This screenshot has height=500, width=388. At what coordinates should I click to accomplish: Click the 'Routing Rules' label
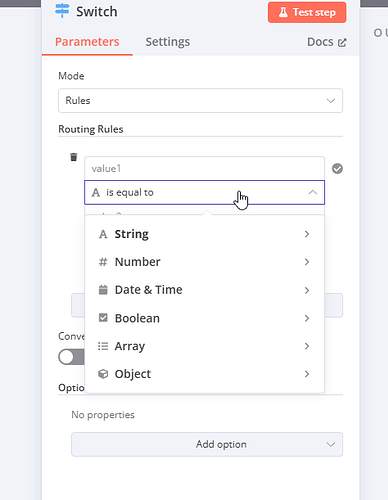pos(91,129)
